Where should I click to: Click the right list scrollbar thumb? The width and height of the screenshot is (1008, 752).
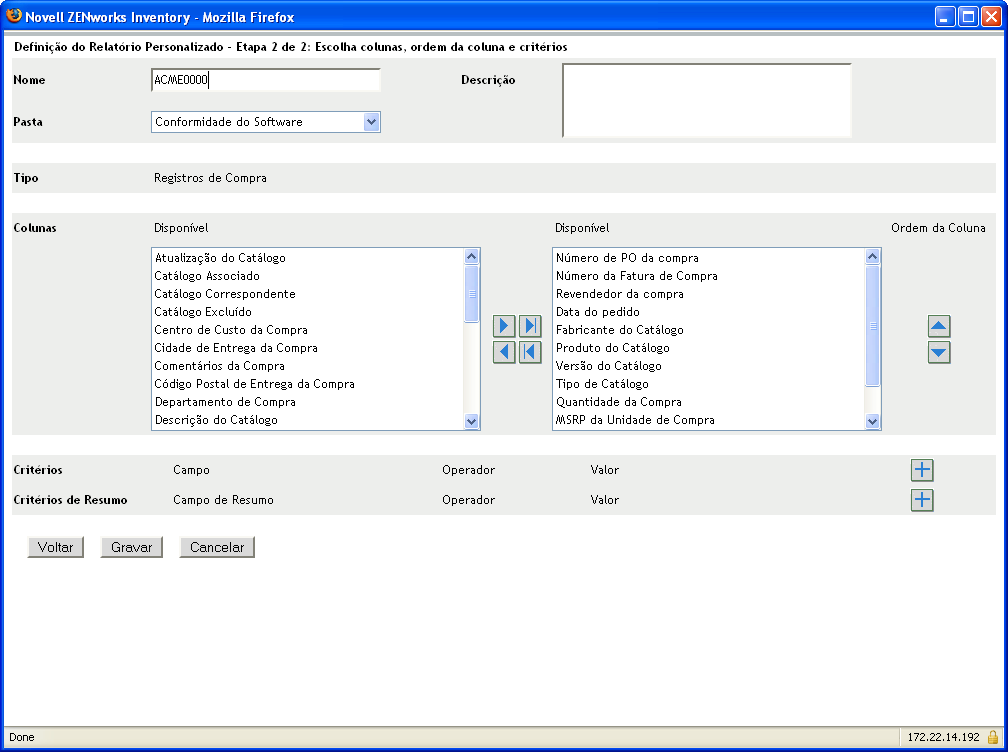(872, 325)
